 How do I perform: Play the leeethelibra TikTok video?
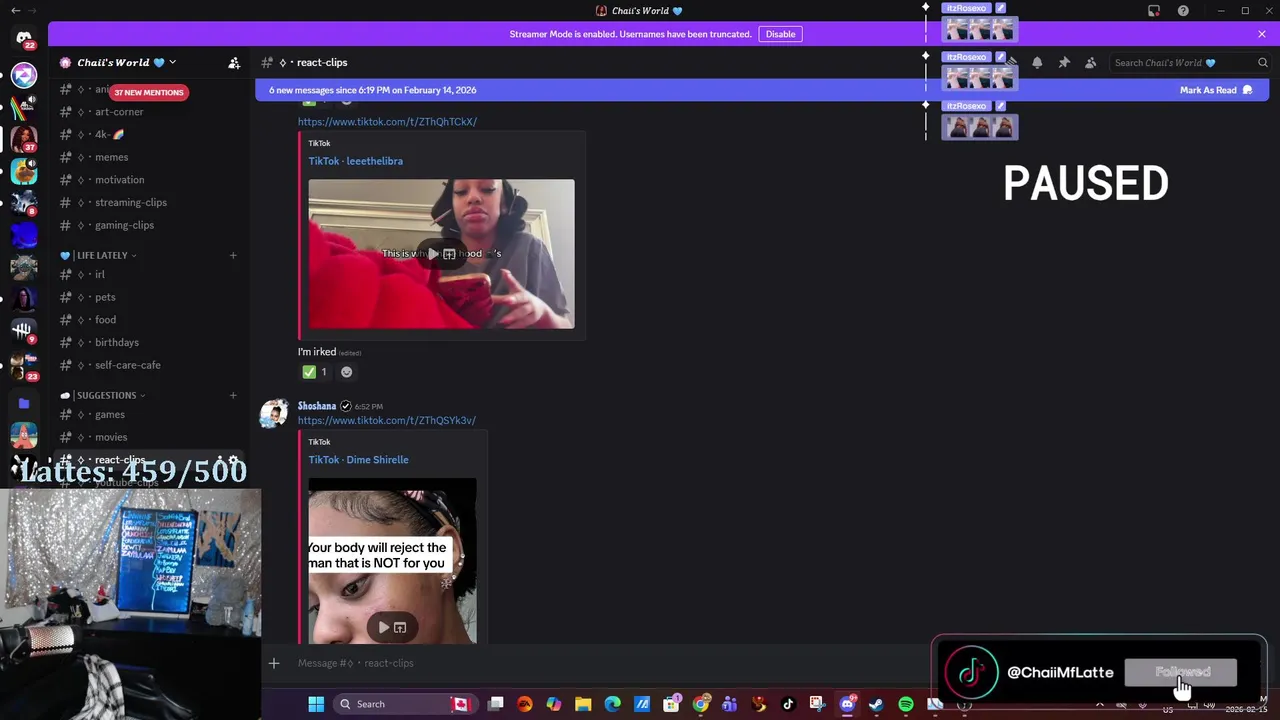pos(433,254)
